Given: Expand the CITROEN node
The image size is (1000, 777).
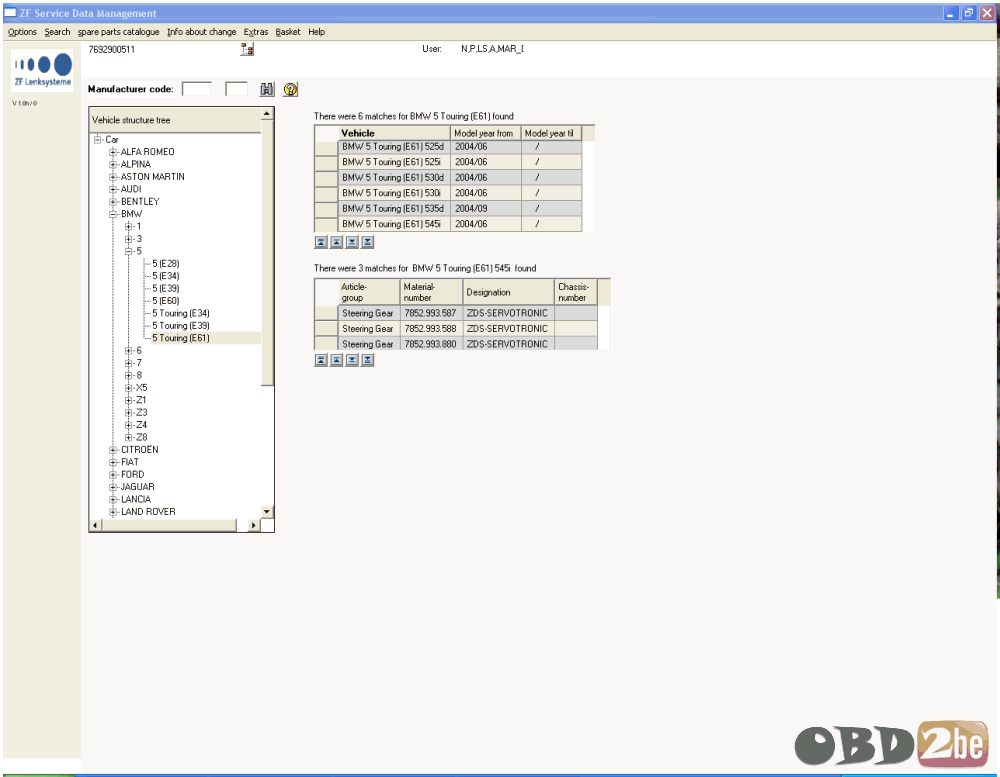Looking at the screenshot, I should tap(113, 450).
